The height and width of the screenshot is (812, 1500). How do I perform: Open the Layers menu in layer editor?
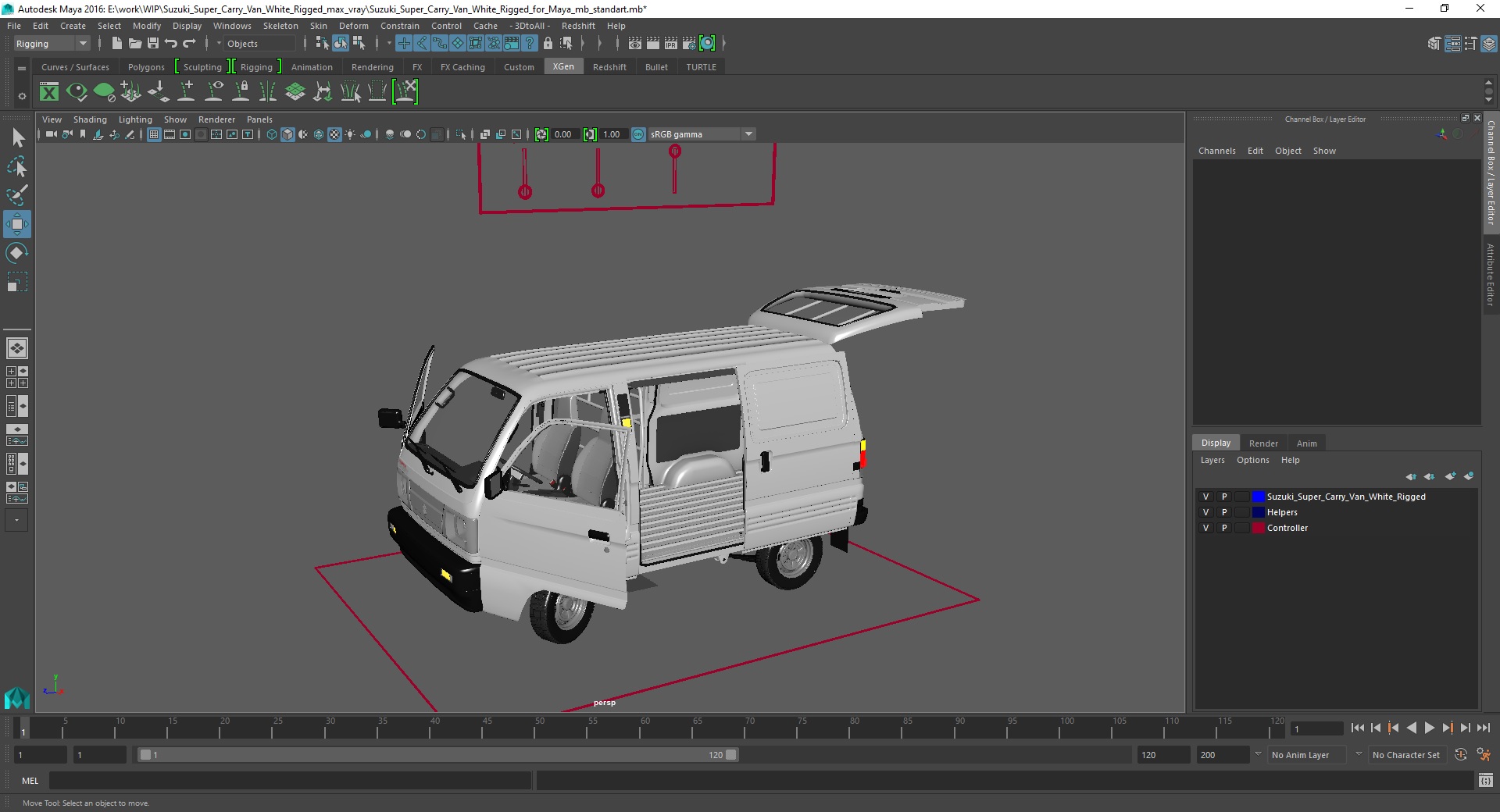[x=1212, y=460]
